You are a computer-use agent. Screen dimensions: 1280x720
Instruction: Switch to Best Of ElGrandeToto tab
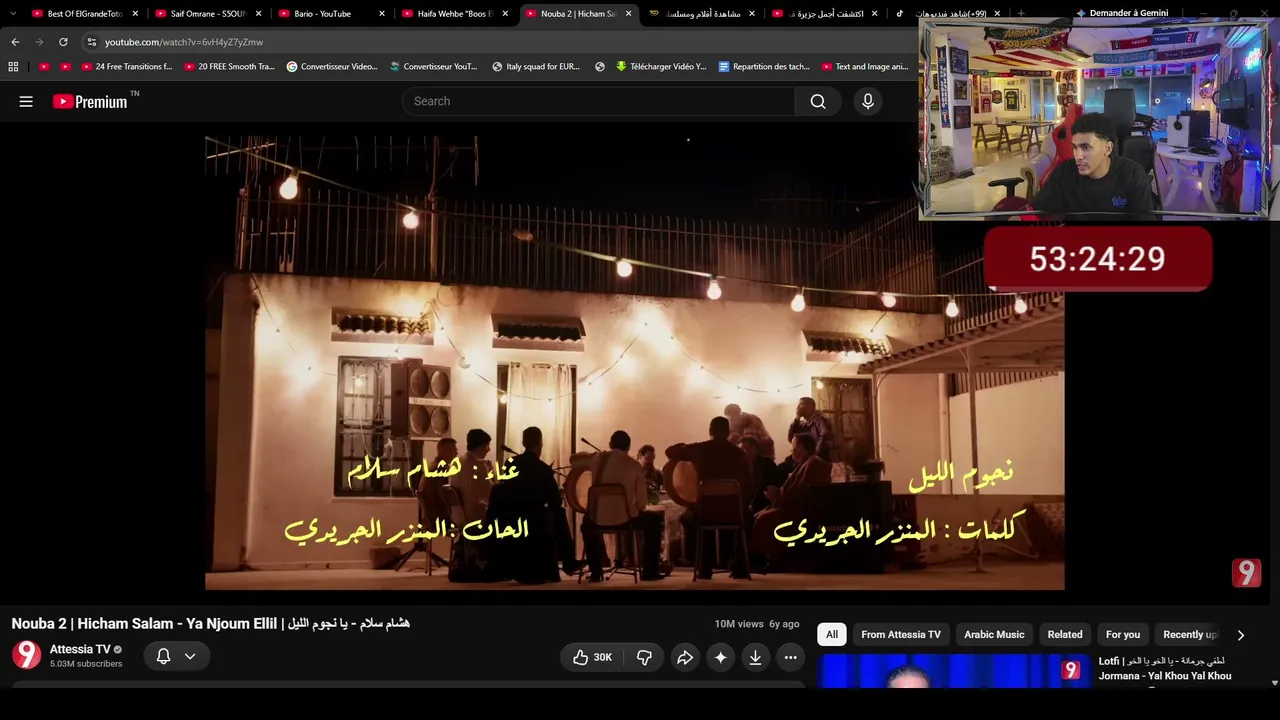click(x=85, y=14)
